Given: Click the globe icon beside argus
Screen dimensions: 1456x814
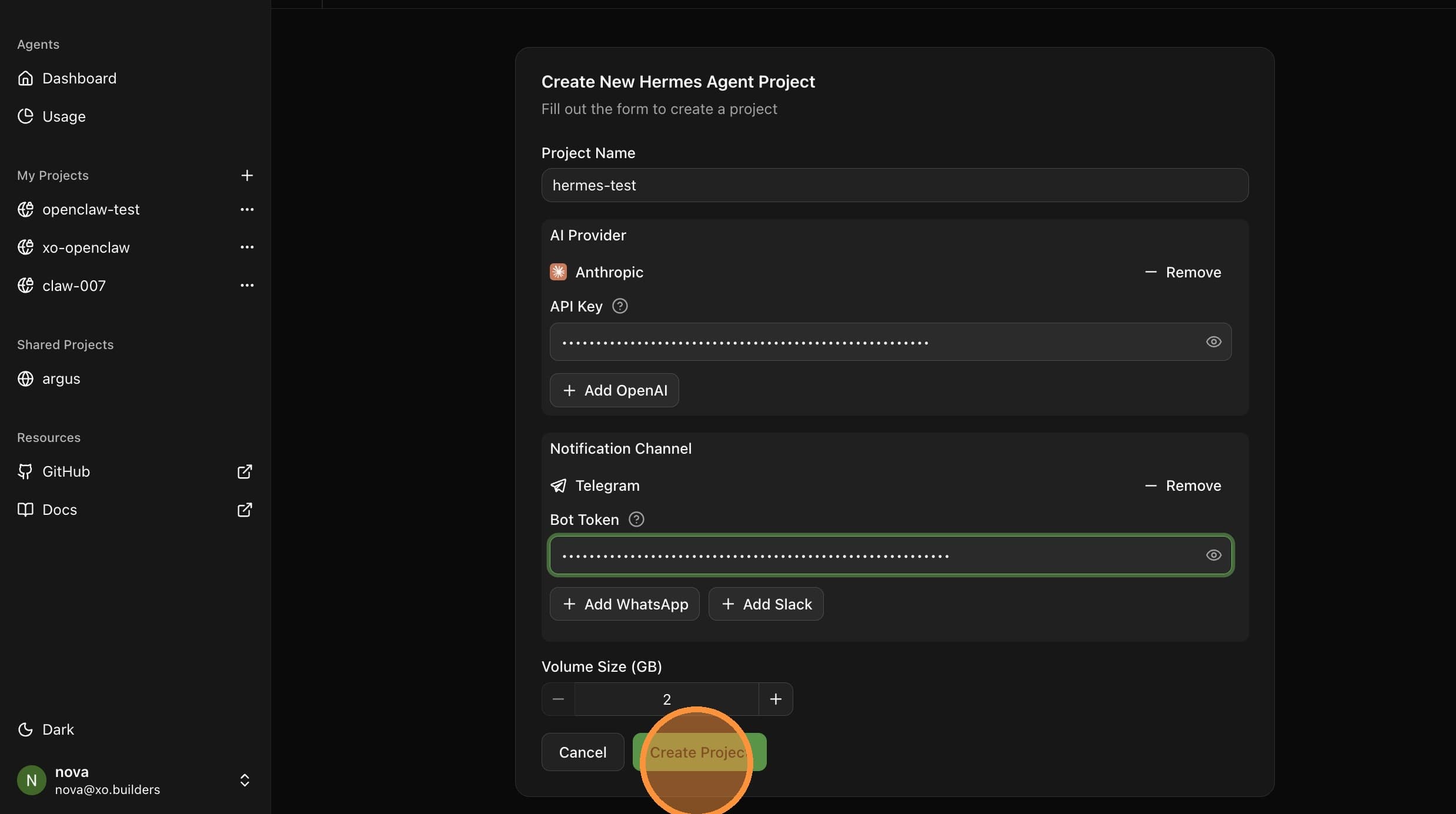Looking at the screenshot, I should pos(25,378).
